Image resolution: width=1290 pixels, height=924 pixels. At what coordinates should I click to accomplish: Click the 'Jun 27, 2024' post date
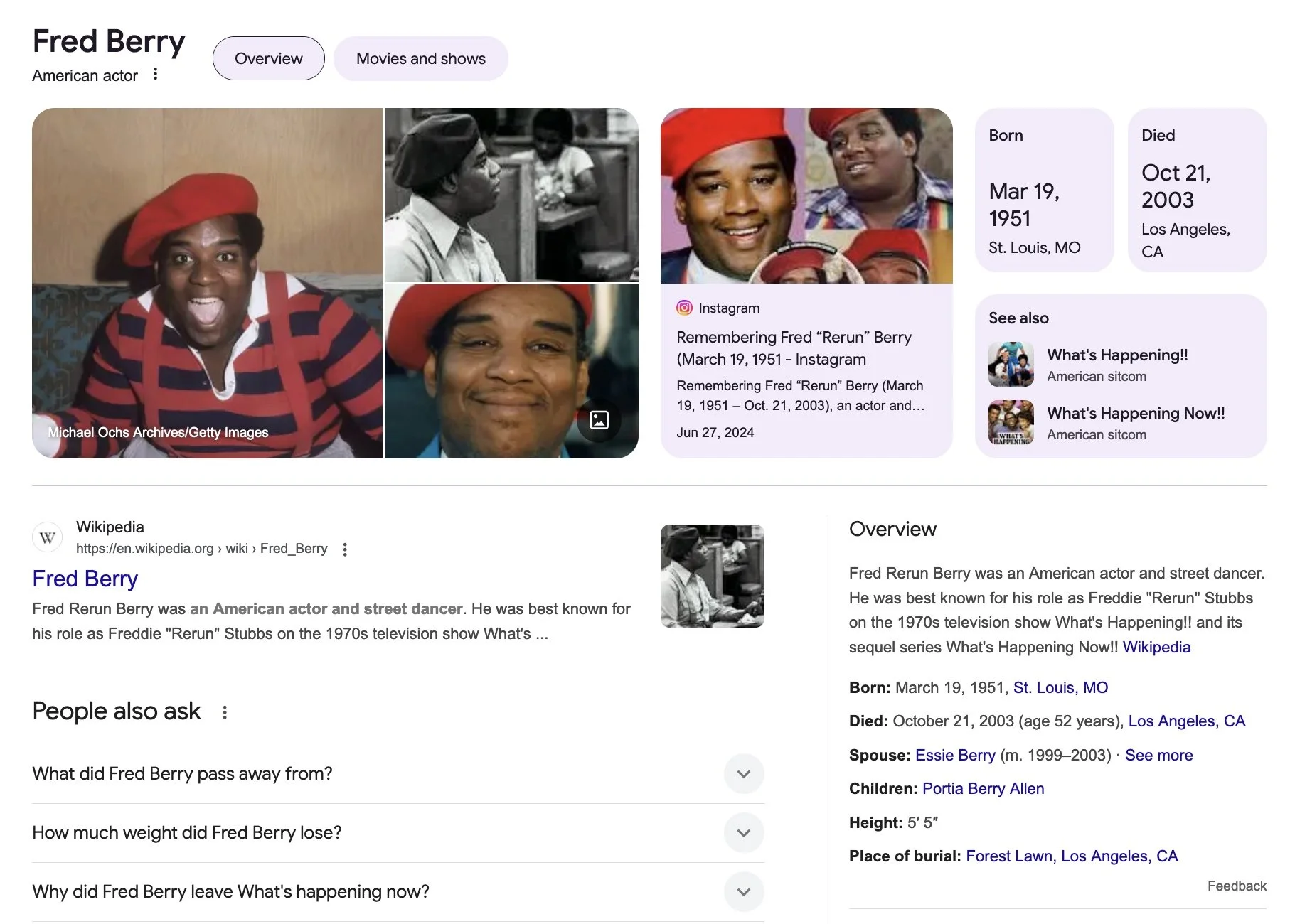pos(715,432)
